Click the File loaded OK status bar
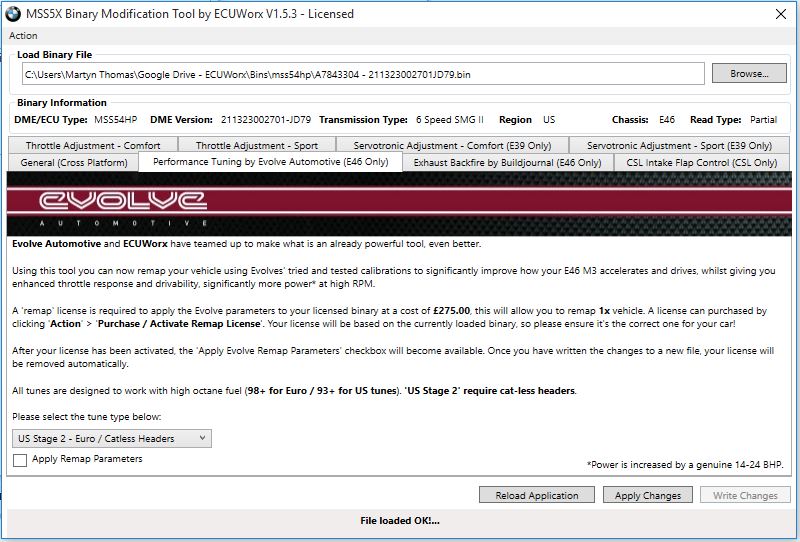The width and height of the screenshot is (800, 542). (x=399, y=521)
